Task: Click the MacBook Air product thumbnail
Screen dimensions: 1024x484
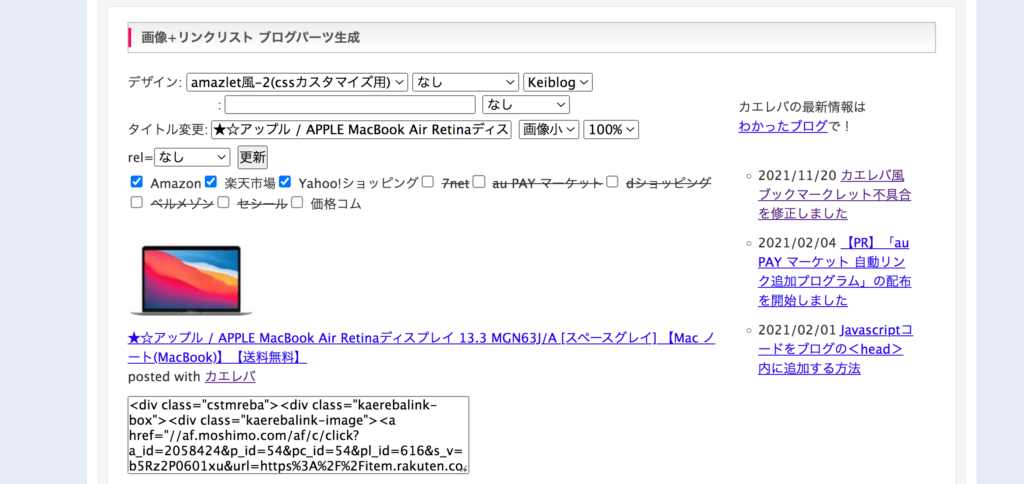Action: 191,280
